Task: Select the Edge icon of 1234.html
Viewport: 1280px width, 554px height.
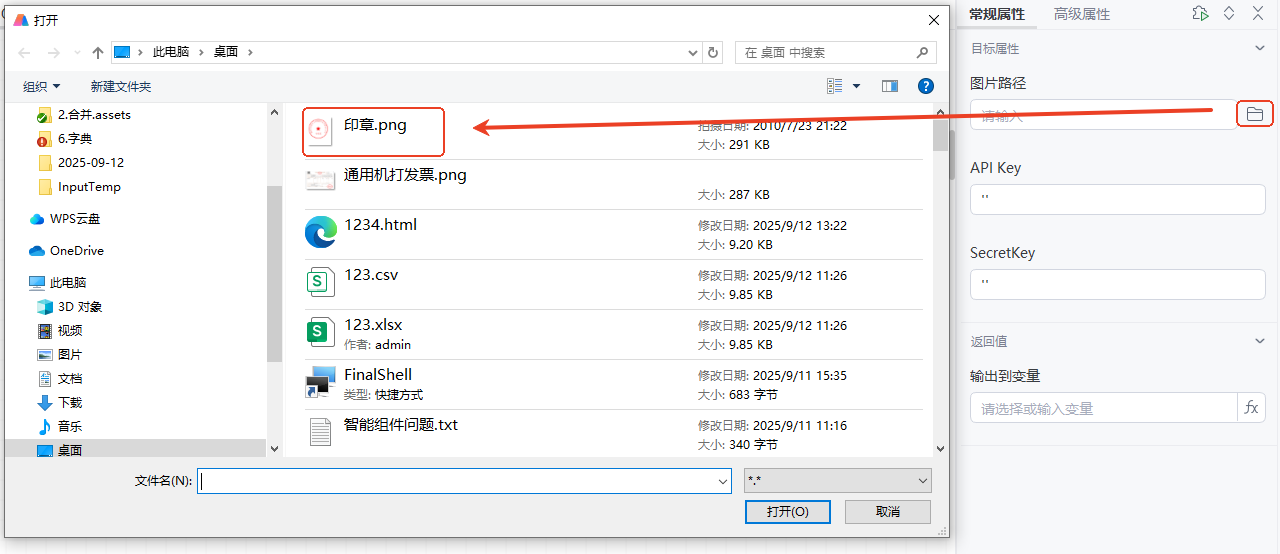Action: coord(320,232)
